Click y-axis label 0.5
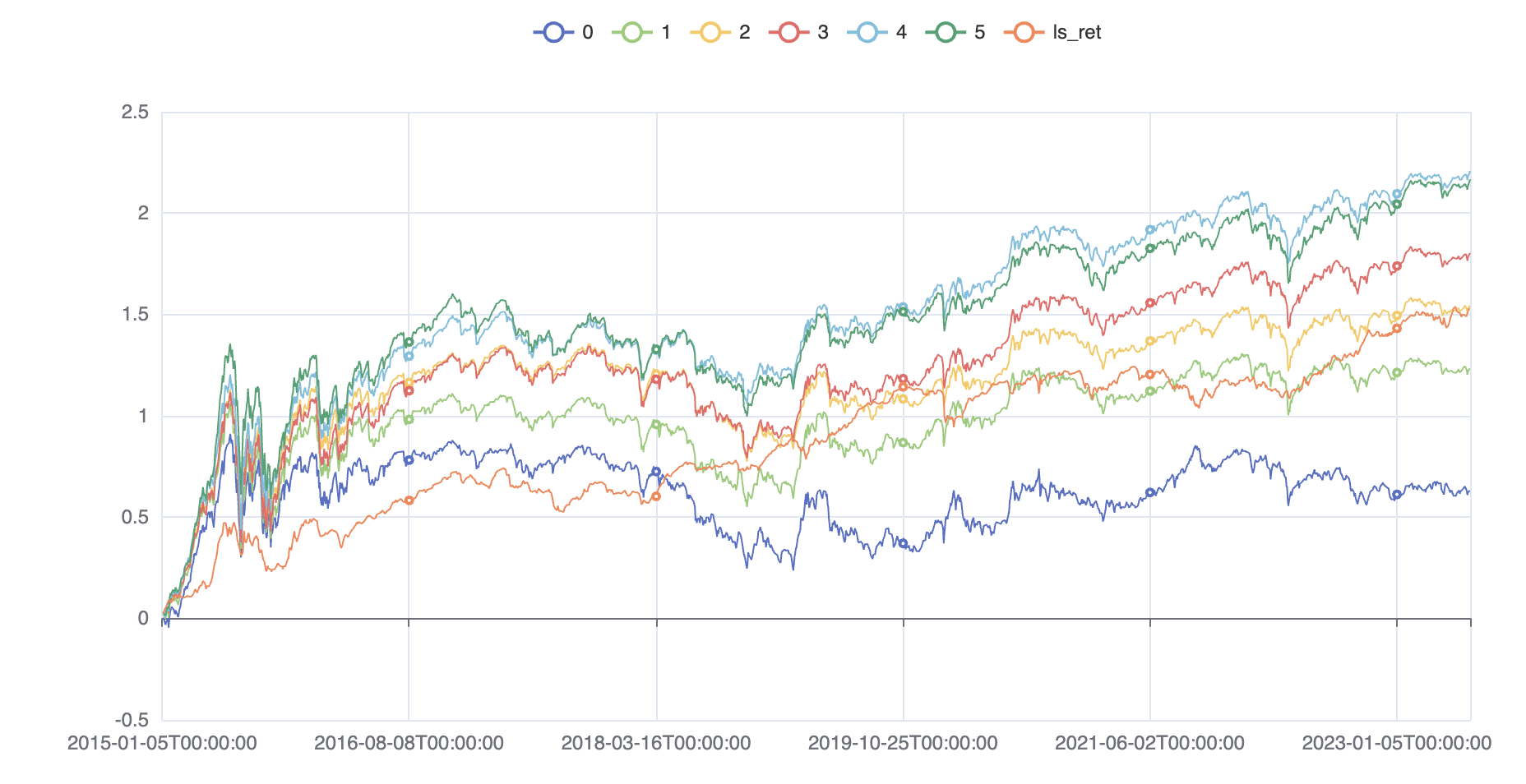The height and width of the screenshot is (784, 1526). [x=135, y=517]
